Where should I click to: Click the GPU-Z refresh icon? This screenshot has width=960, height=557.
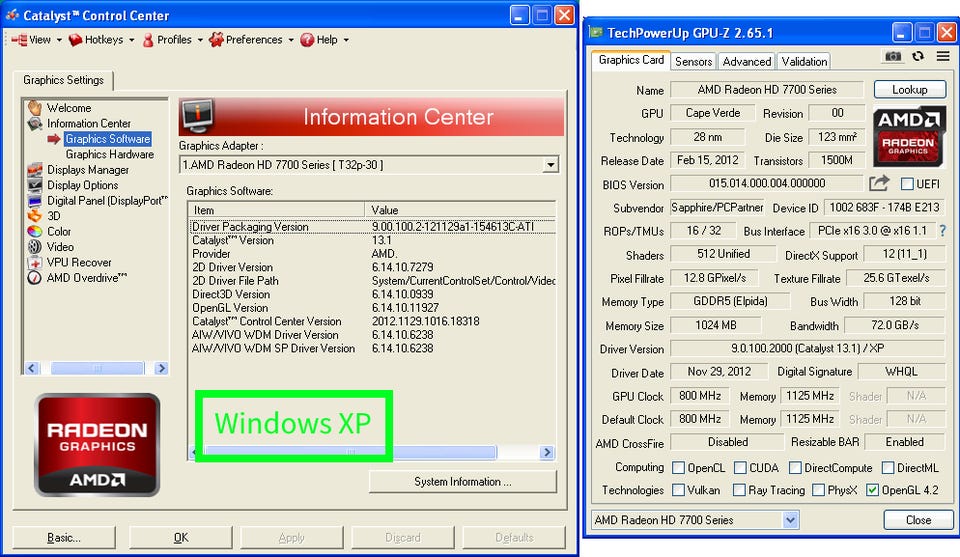[x=918, y=56]
